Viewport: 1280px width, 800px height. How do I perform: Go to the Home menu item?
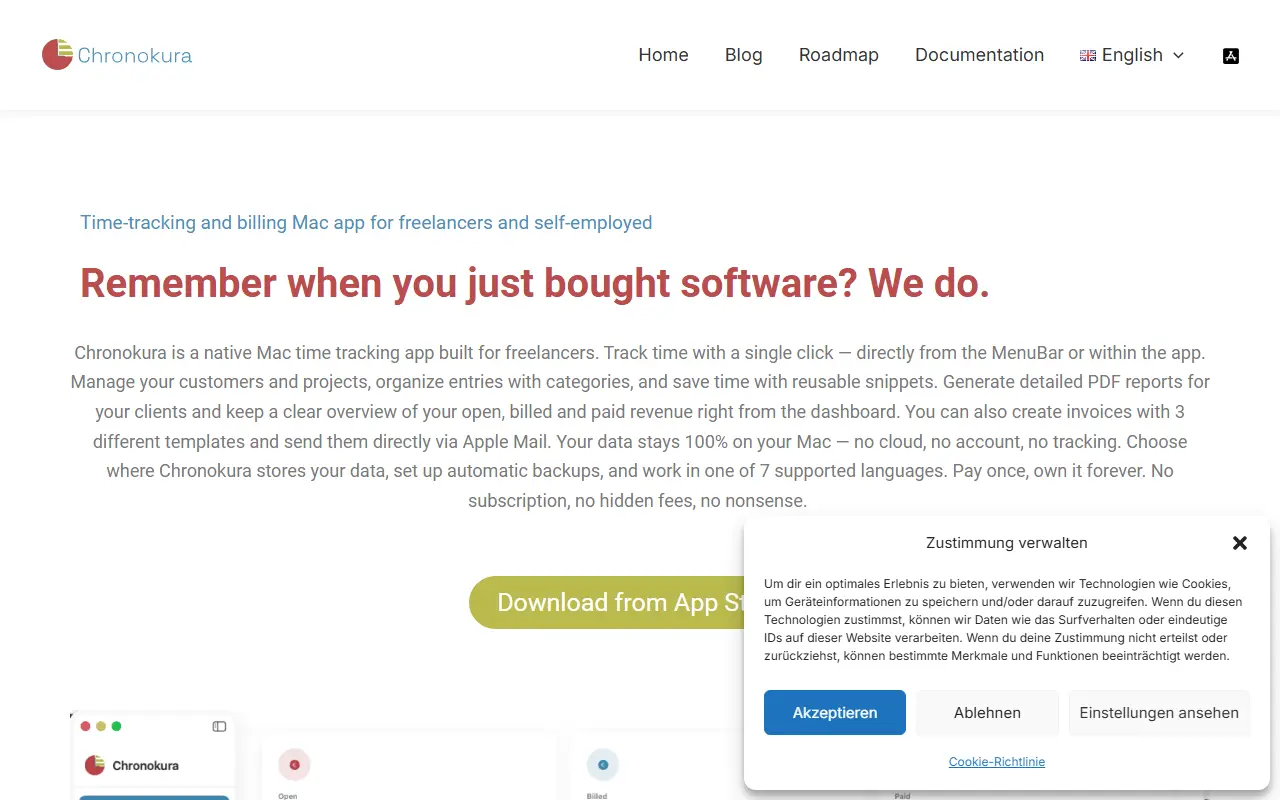[664, 55]
